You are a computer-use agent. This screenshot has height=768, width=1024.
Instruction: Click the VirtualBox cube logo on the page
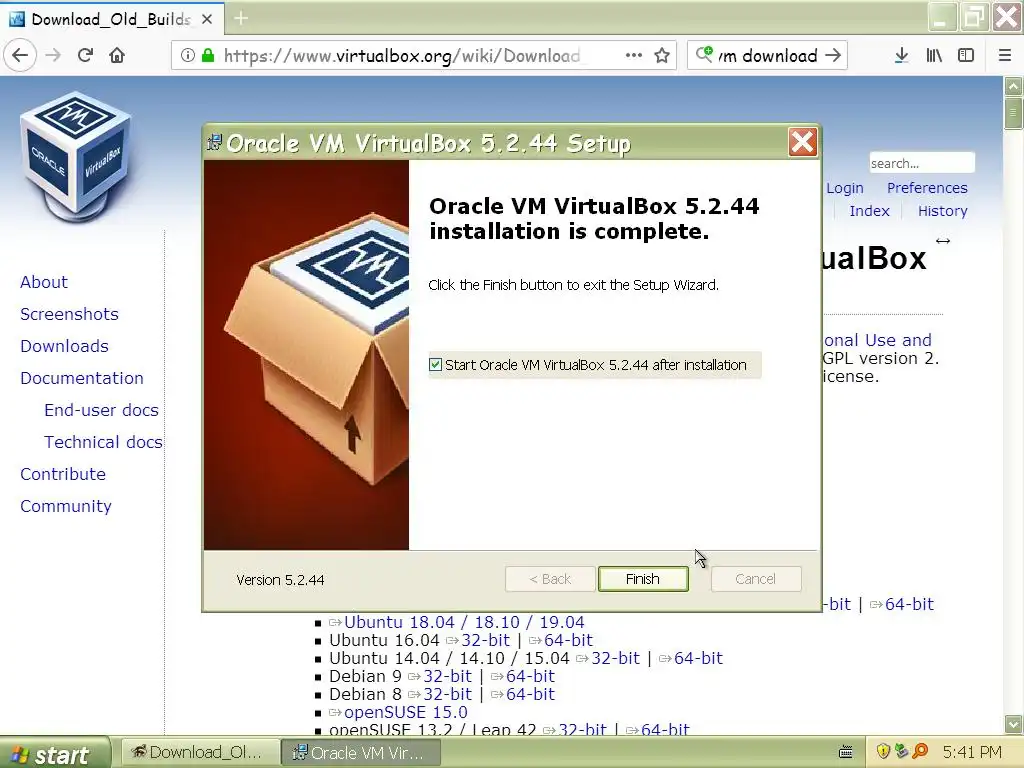pyautogui.click(x=76, y=155)
